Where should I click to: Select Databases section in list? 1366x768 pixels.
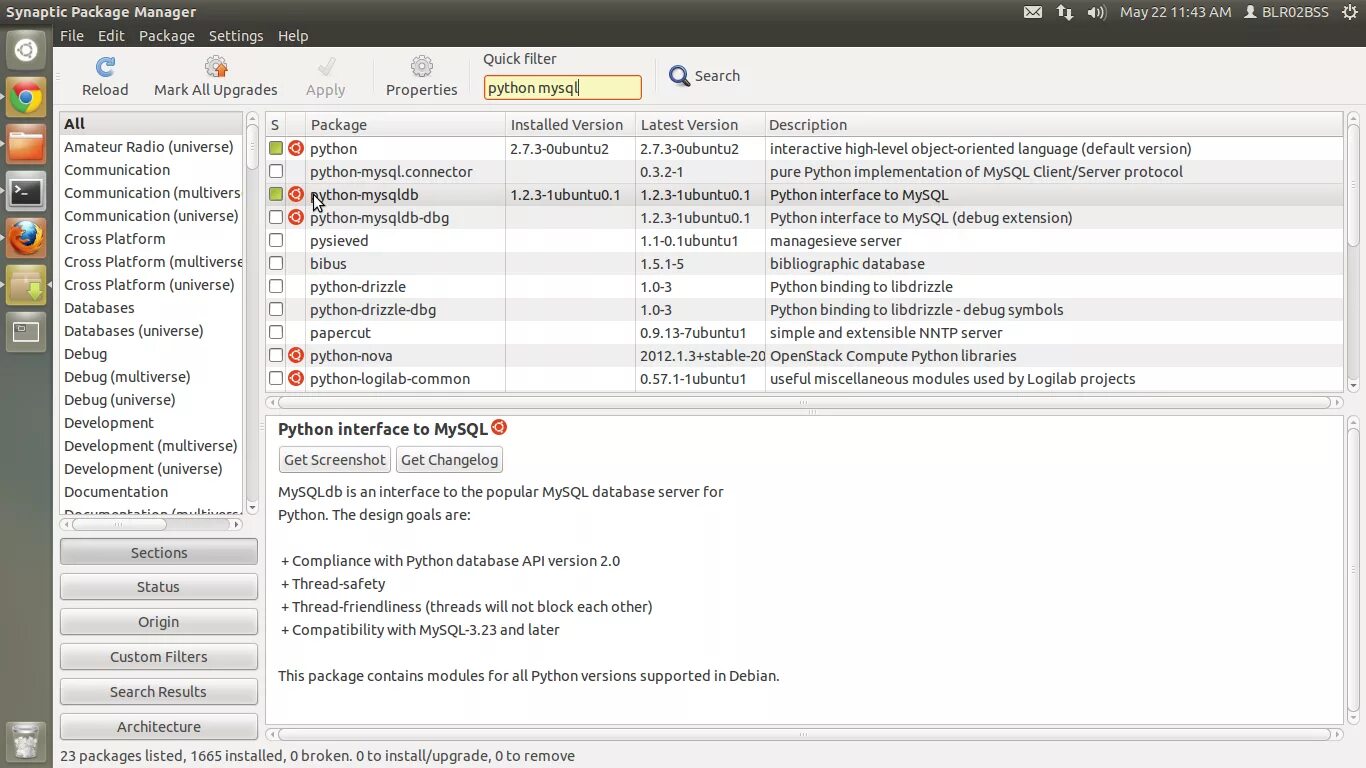(99, 308)
